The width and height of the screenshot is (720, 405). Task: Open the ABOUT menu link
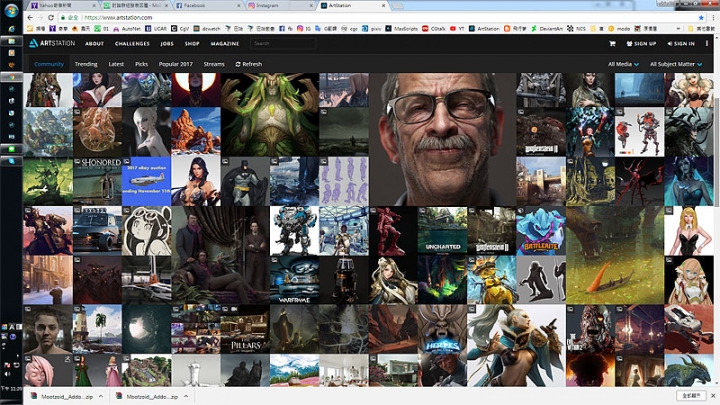click(x=94, y=44)
